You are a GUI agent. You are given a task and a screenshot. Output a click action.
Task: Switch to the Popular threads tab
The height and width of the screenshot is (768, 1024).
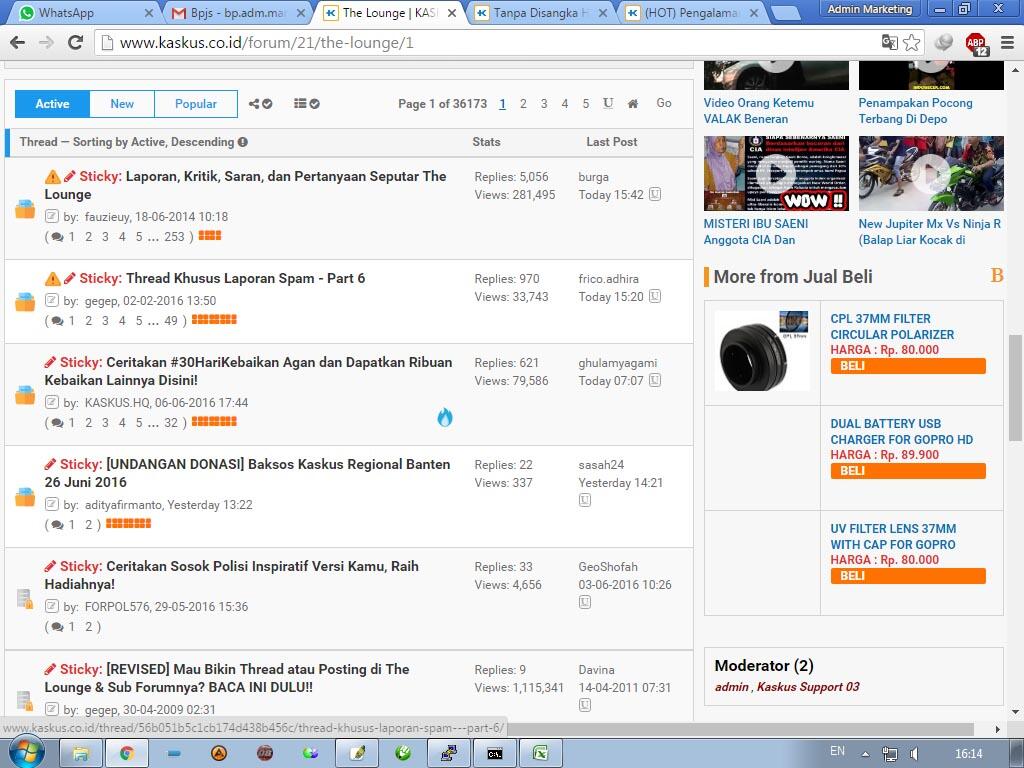click(196, 104)
